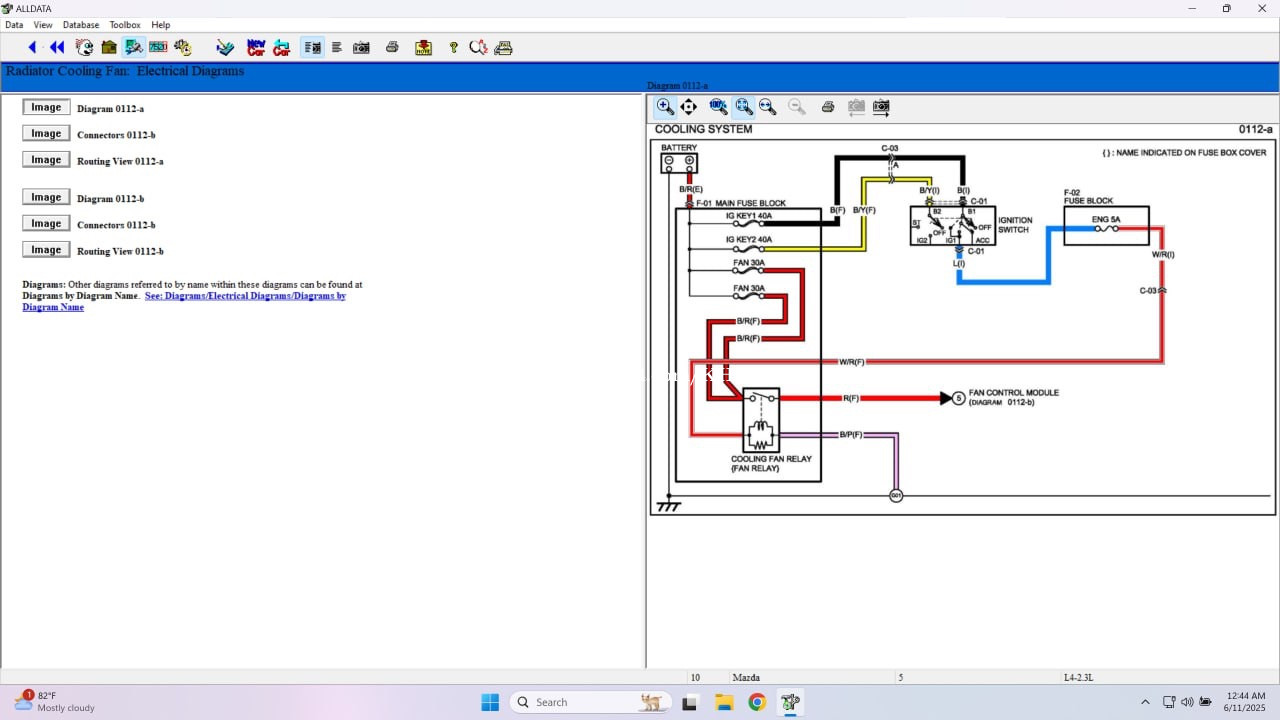Print using the main toolbar printer icon
The height and width of the screenshot is (720, 1280).
[392, 47]
